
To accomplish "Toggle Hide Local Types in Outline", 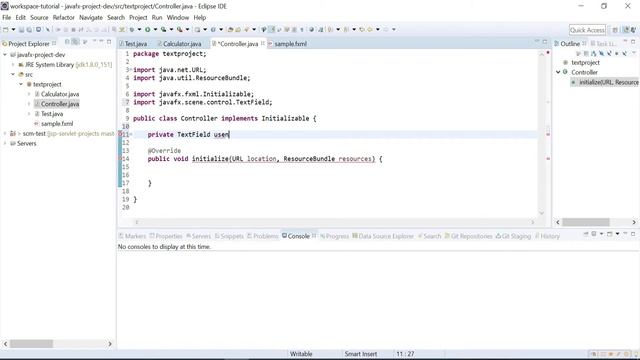I will pyautogui.click(x=624, y=53).
